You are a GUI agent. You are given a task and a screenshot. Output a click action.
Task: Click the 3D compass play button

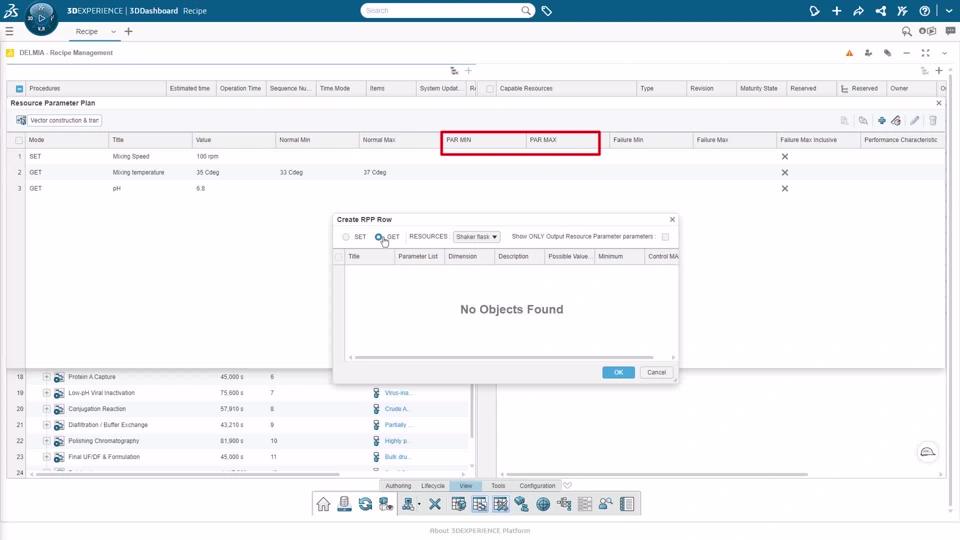(x=41, y=18)
